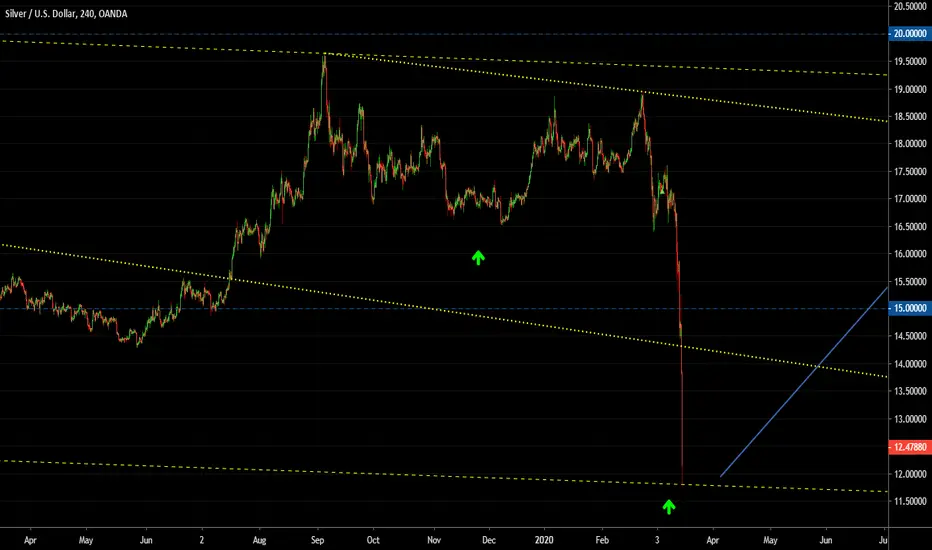Click the 19.50000 price axis label

click(x=910, y=61)
